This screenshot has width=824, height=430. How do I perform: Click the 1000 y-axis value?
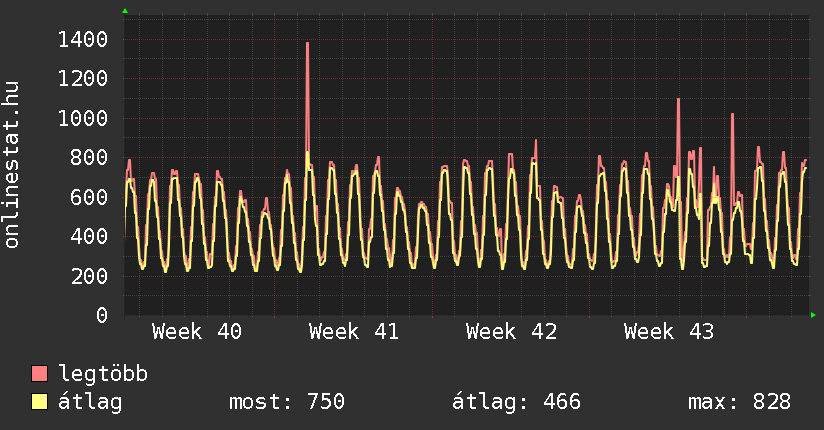(x=83, y=118)
